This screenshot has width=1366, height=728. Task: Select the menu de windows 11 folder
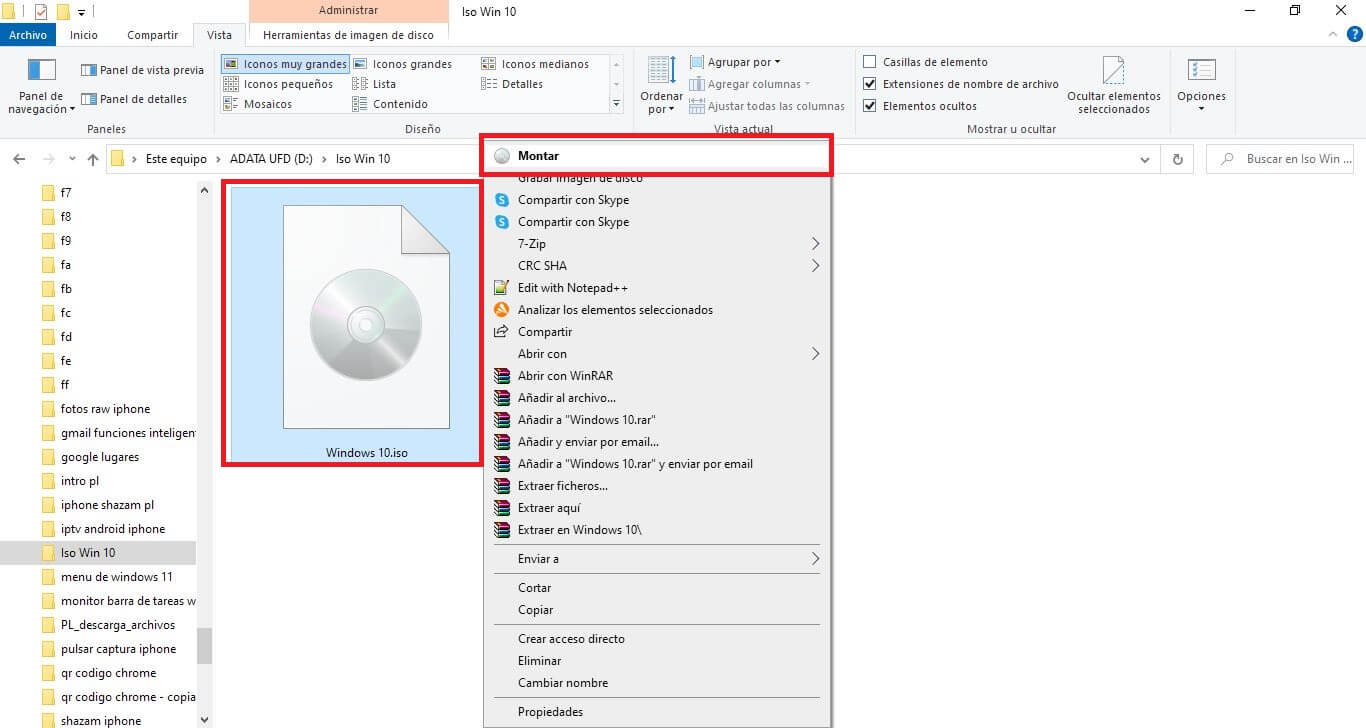pos(116,577)
